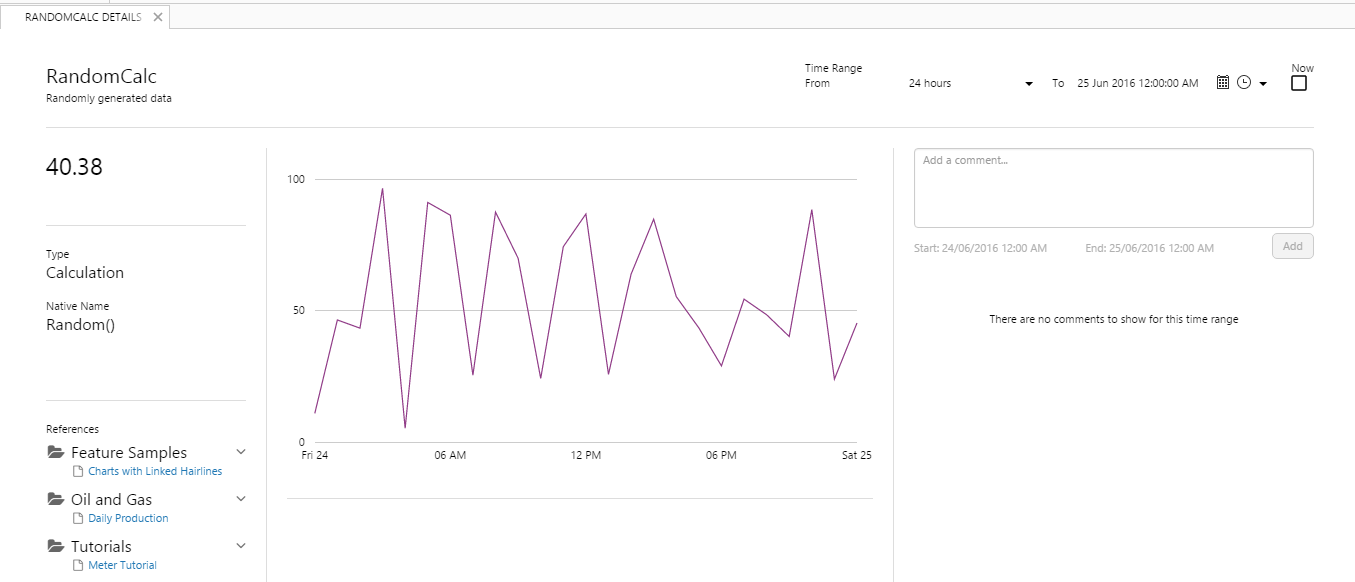Click the clock time picker icon
Viewport: 1355px width, 582px height.
pos(1244,83)
